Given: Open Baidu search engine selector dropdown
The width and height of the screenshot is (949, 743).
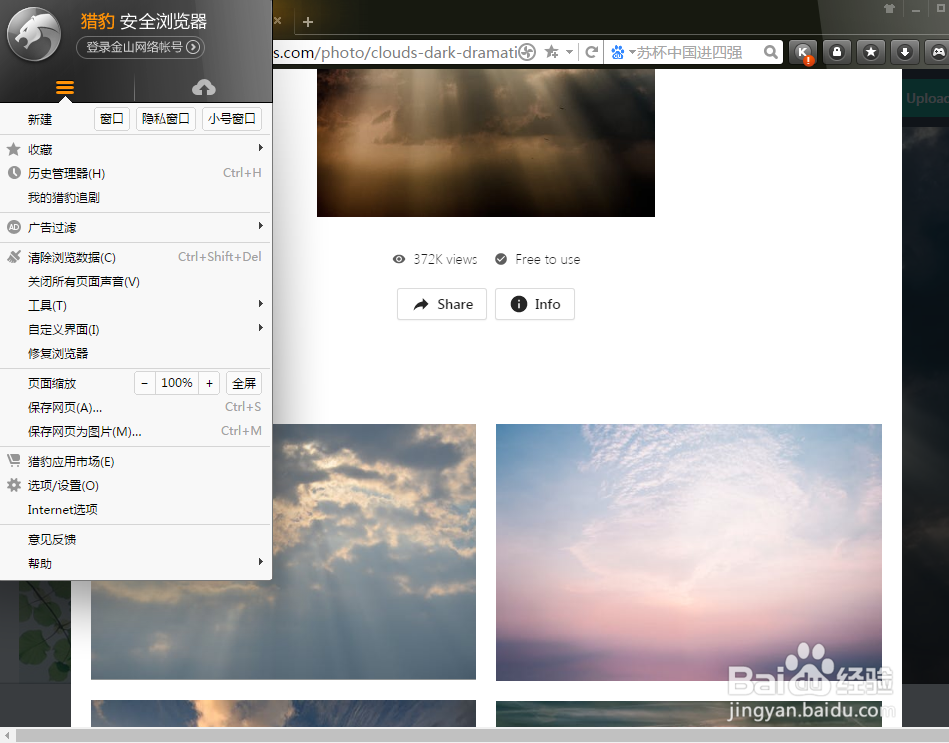Looking at the screenshot, I should [622, 53].
